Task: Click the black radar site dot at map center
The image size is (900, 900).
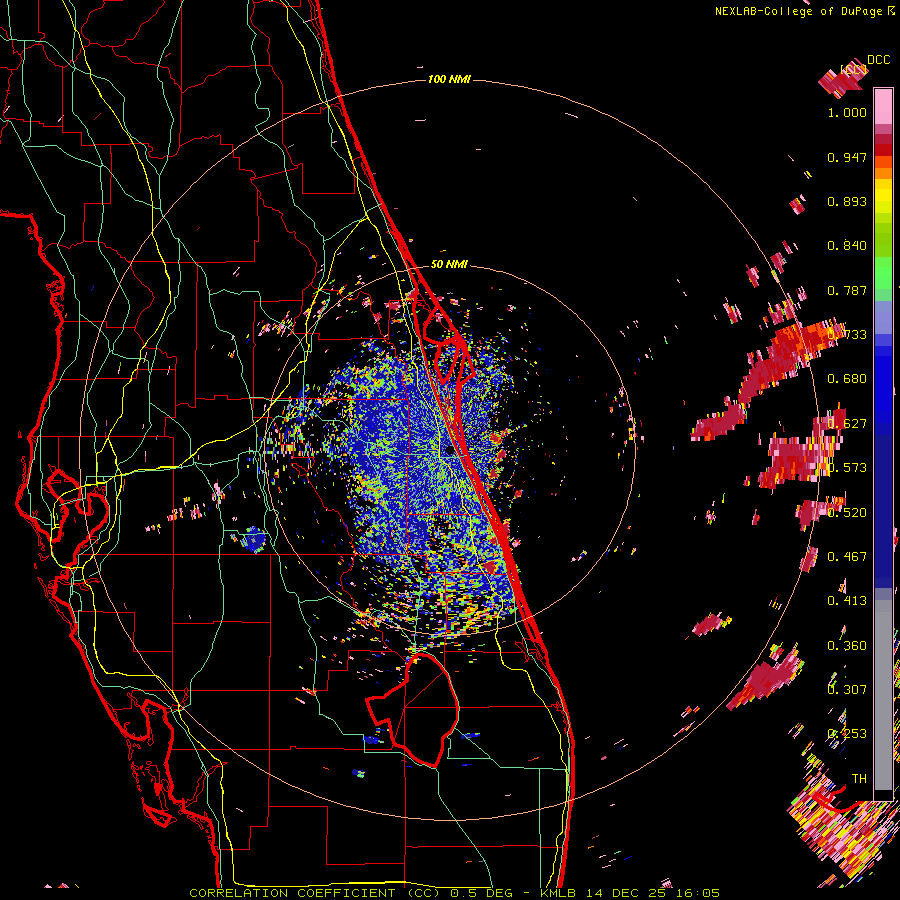Action: pos(449,451)
